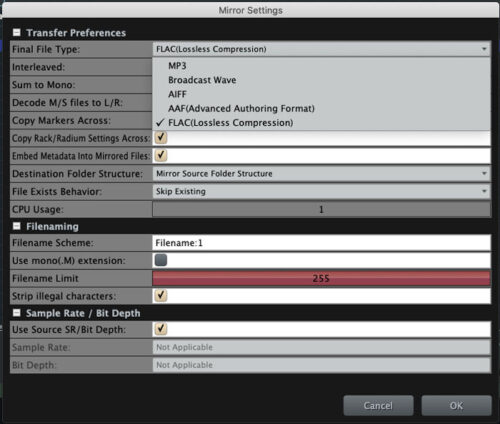Click the Decode M/S files to L/R label
Image resolution: width=500 pixels, height=424 pixels.
pyautogui.click(x=67, y=102)
